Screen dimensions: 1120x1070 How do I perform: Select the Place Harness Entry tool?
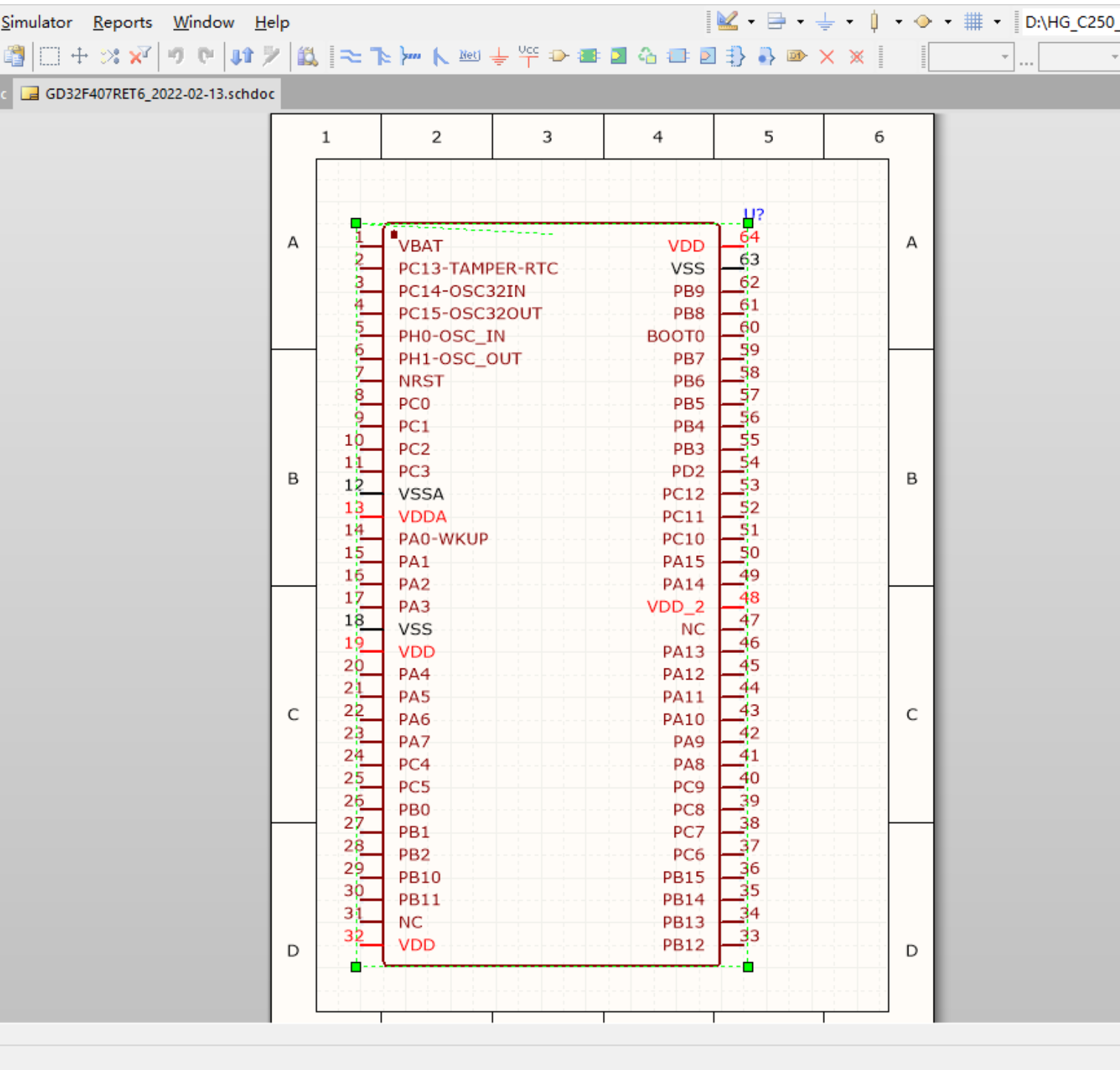click(x=708, y=56)
